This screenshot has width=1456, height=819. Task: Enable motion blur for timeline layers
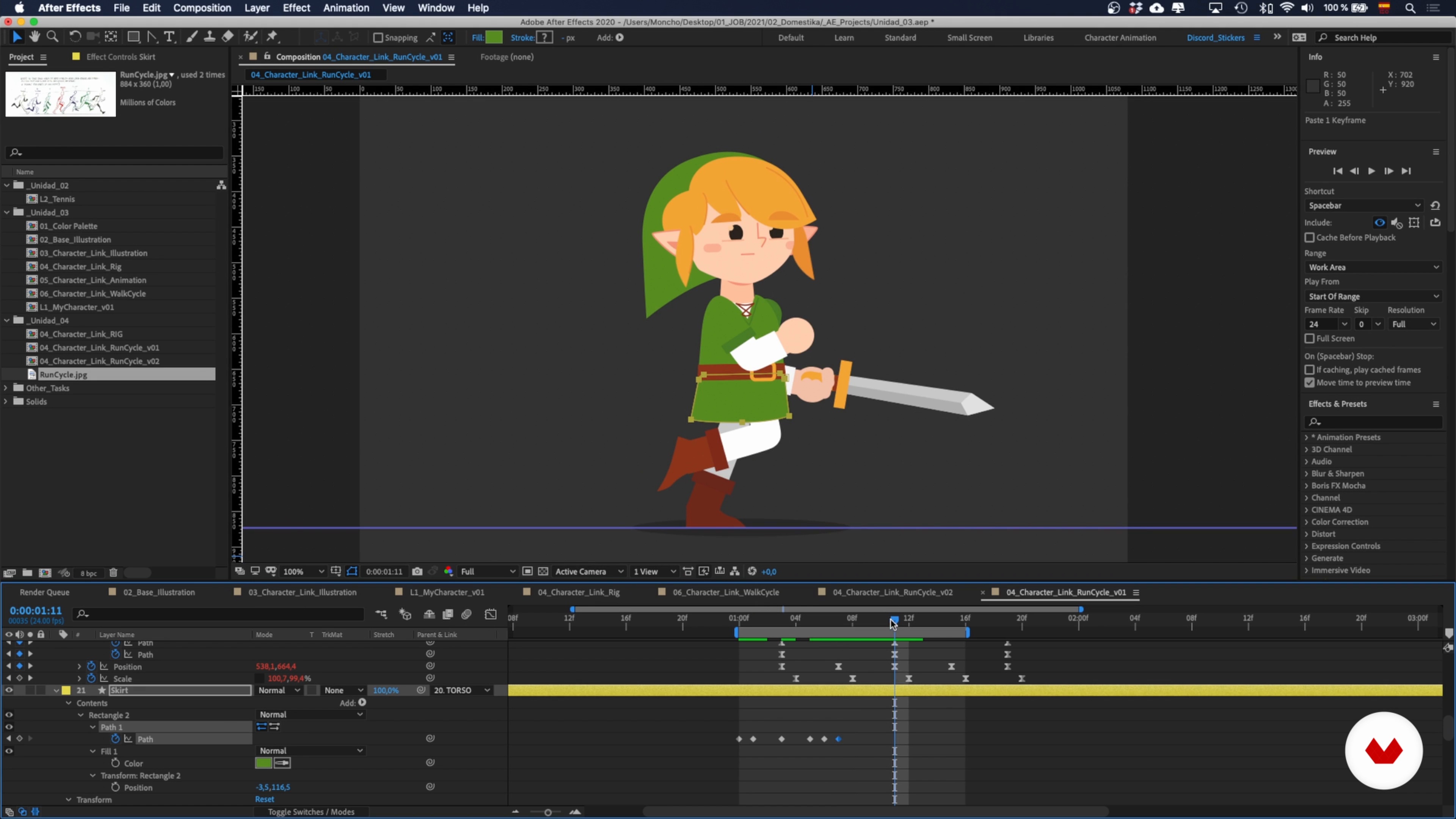point(467,614)
